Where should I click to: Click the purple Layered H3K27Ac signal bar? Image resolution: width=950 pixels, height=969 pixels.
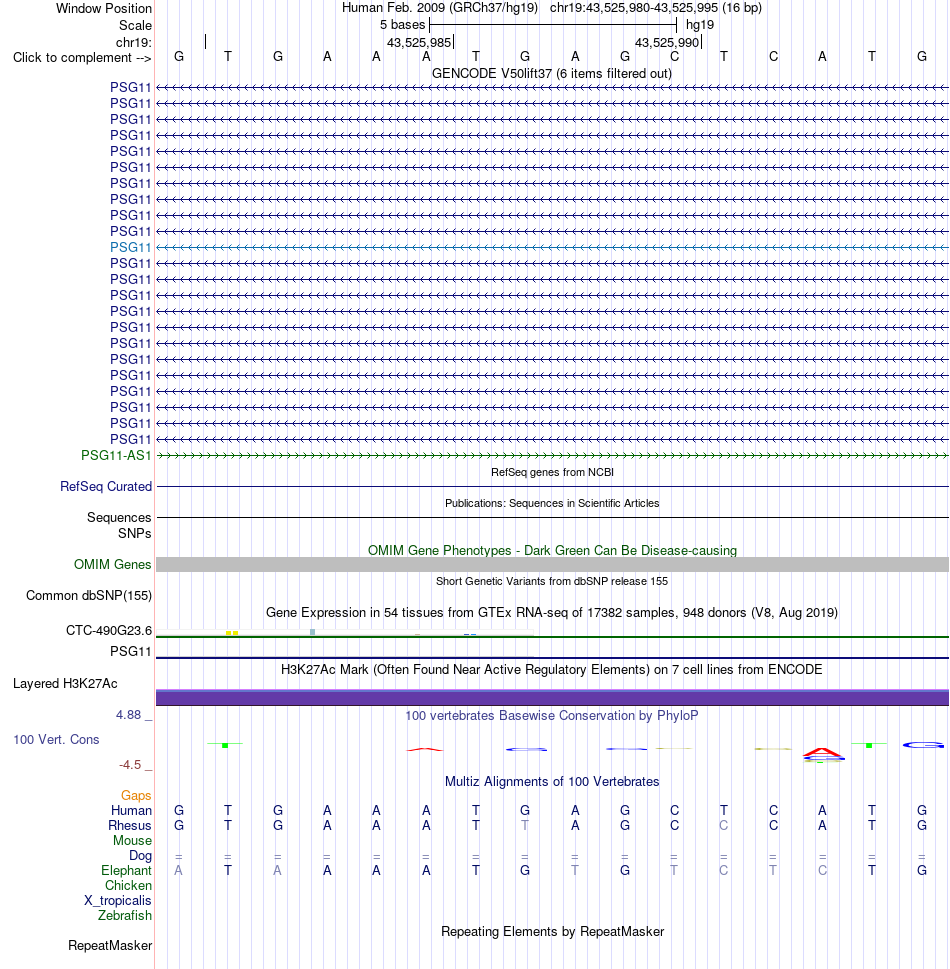coord(552,697)
